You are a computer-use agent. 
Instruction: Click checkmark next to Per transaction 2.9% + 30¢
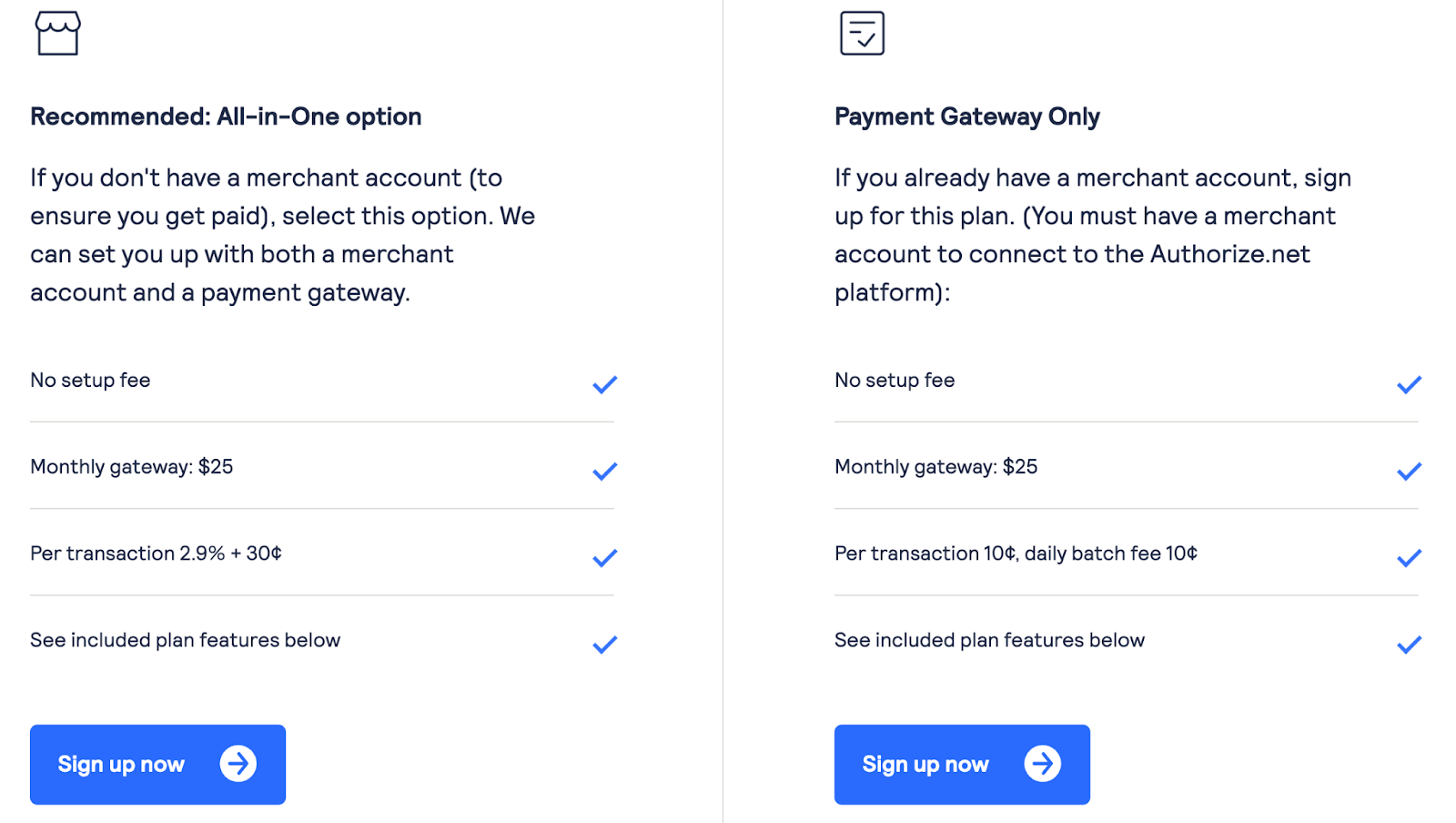604,558
